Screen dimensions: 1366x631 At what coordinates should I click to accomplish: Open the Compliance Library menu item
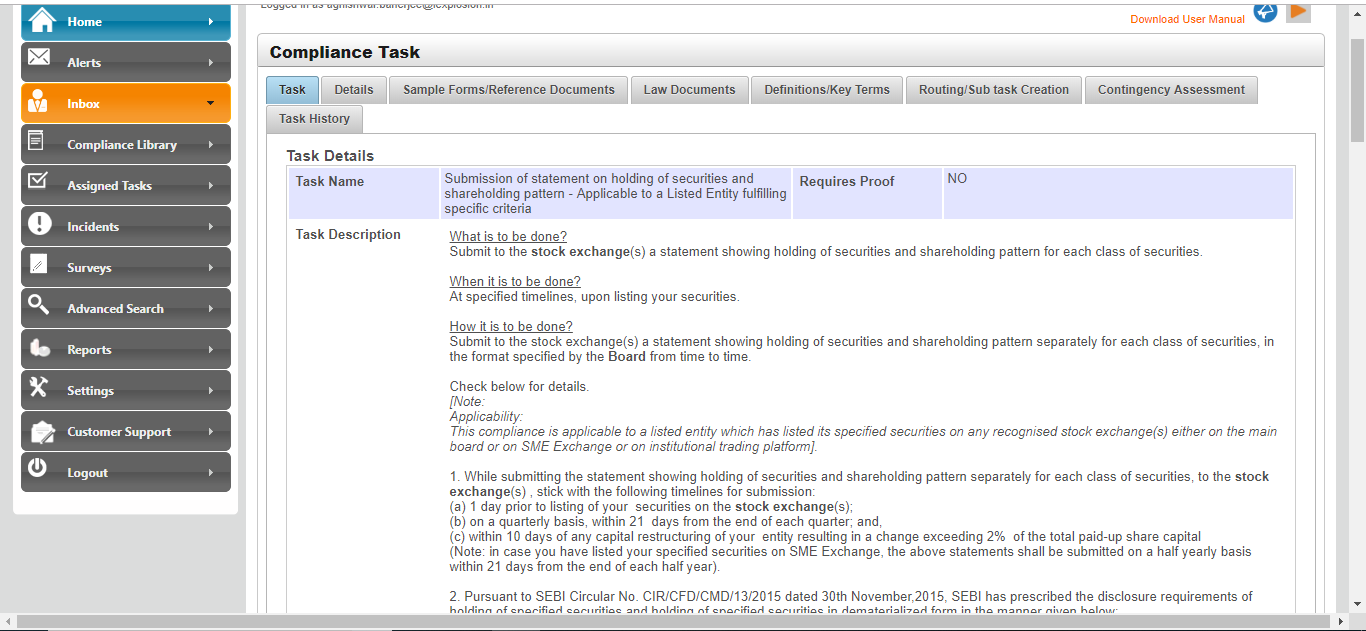coord(125,144)
